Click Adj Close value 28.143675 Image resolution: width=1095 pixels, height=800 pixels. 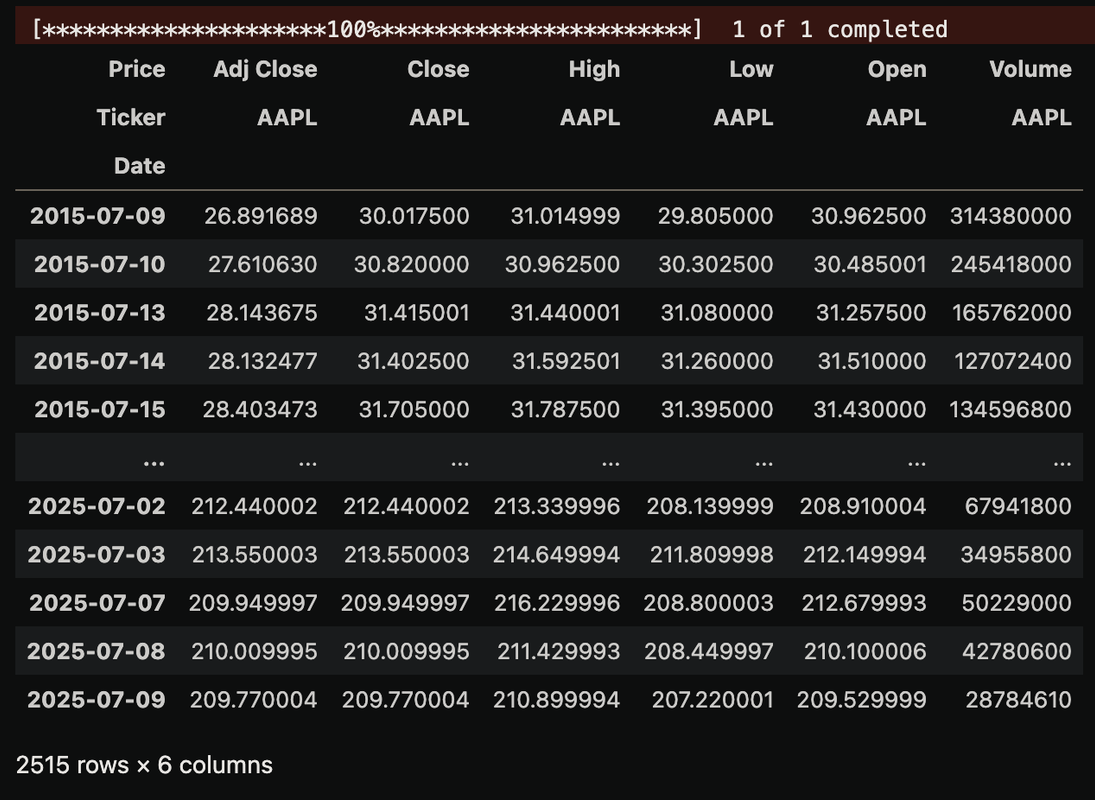[262, 312]
